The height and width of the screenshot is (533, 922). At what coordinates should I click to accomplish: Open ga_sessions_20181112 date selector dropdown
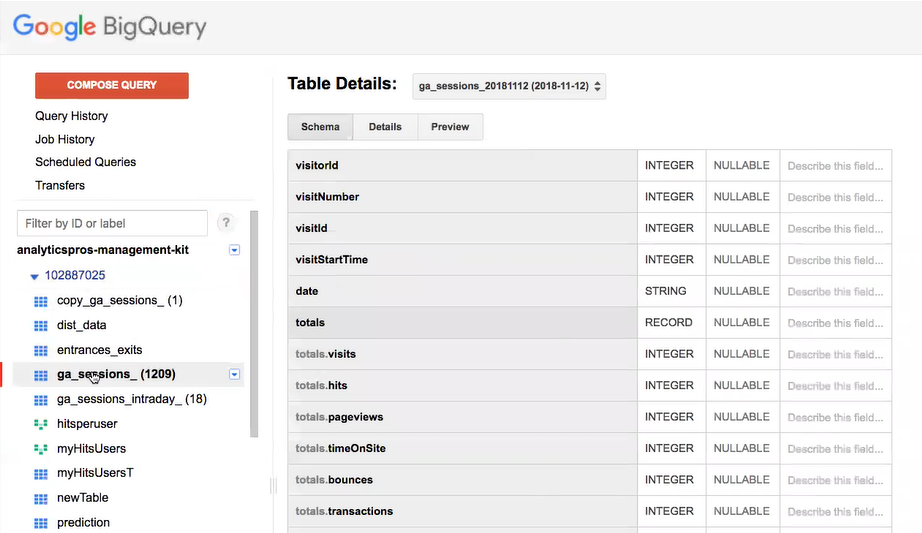click(509, 86)
